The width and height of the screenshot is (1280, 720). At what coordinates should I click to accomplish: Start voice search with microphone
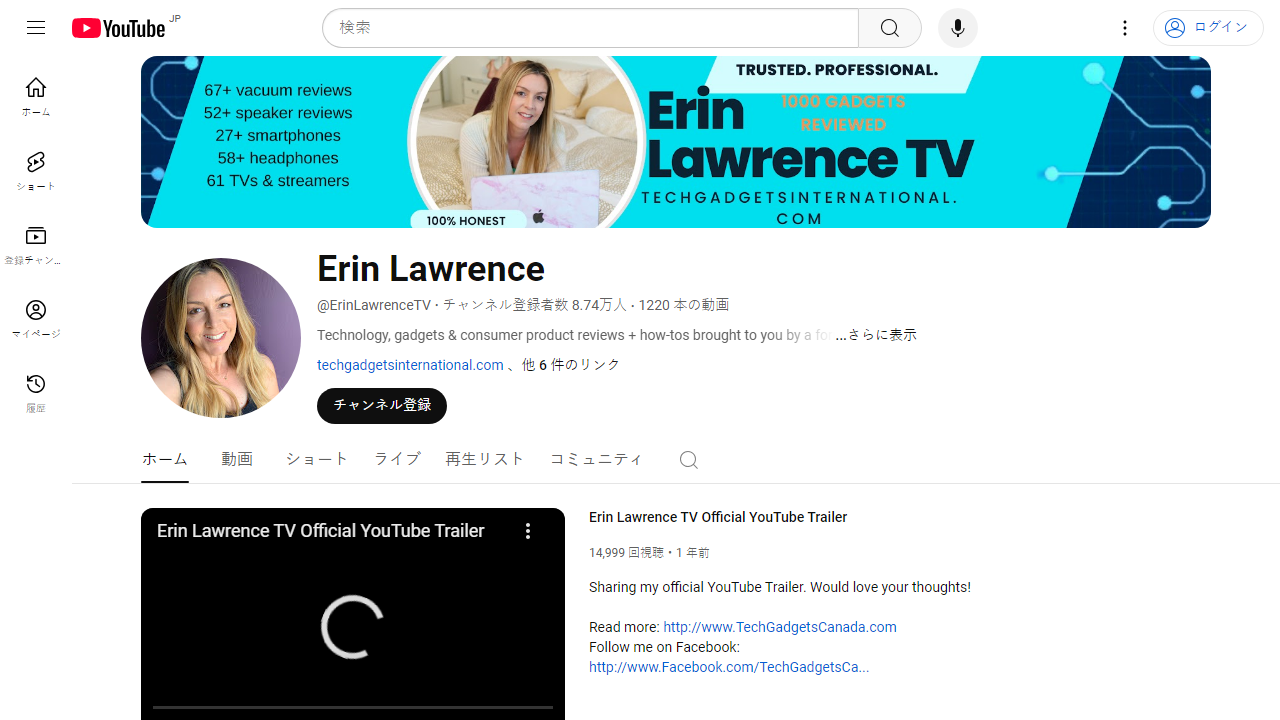point(958,28)
